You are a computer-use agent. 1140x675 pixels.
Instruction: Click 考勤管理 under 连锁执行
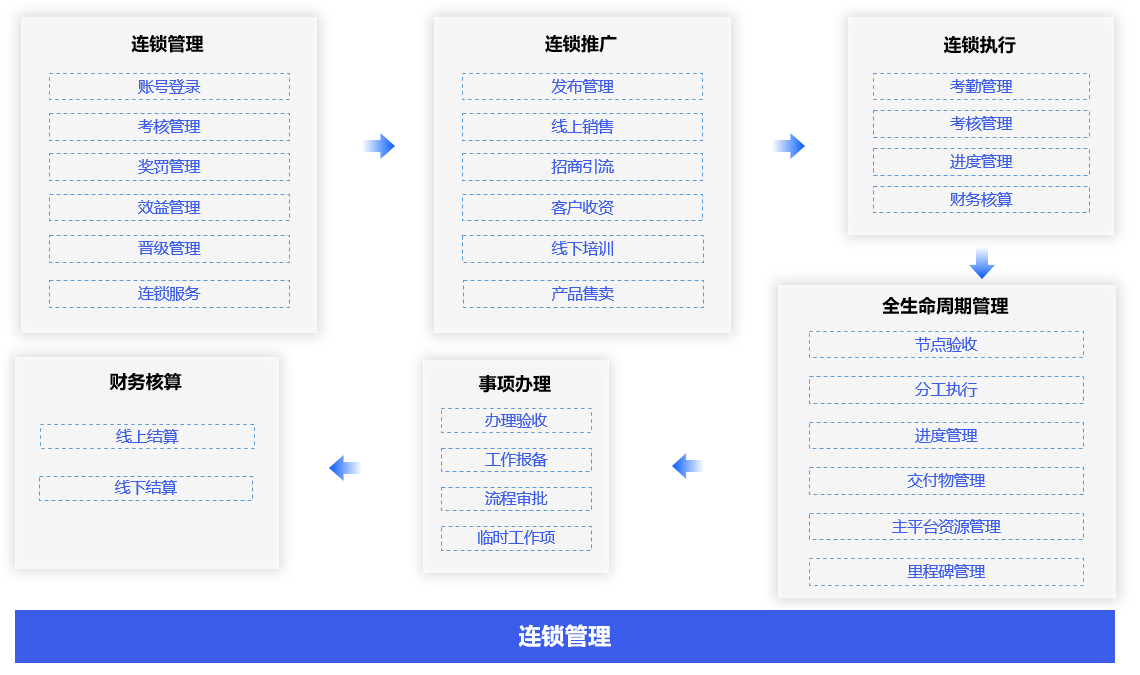click(981, 87)
